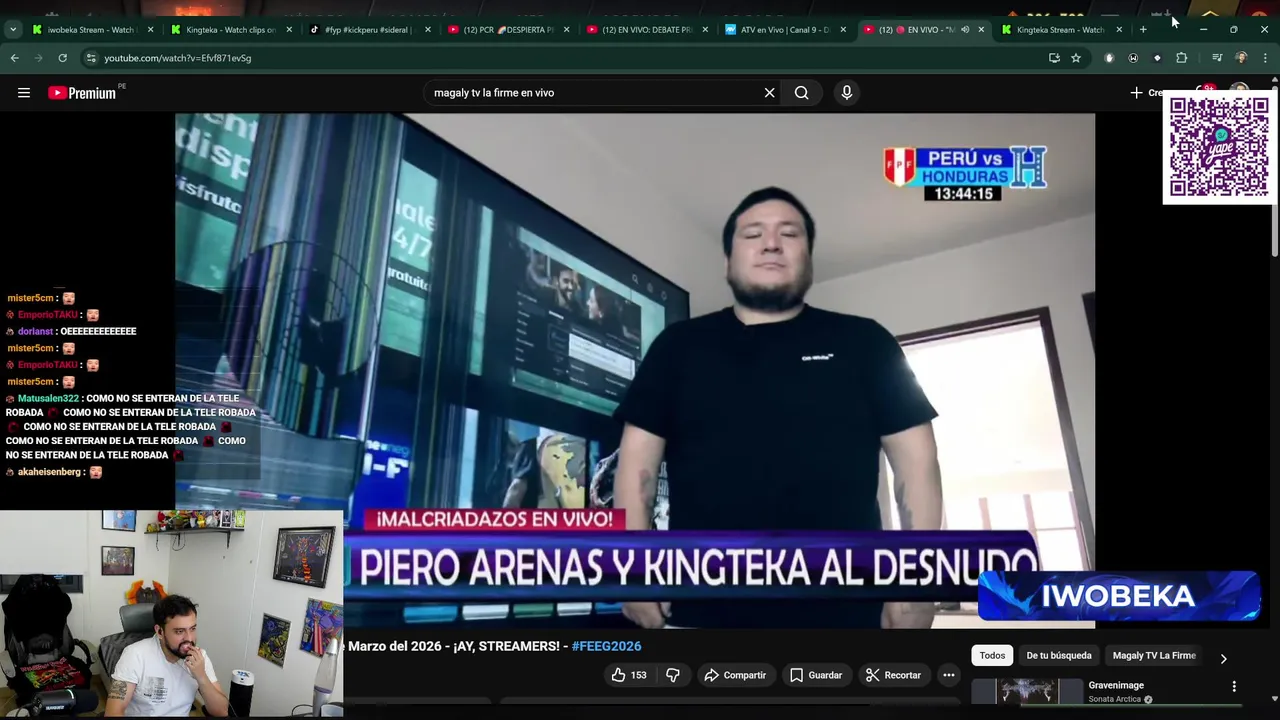Go back with browser back arrow
Image resolution: width=1280 pixels, height=720 pixels.
tap(14, 58)
